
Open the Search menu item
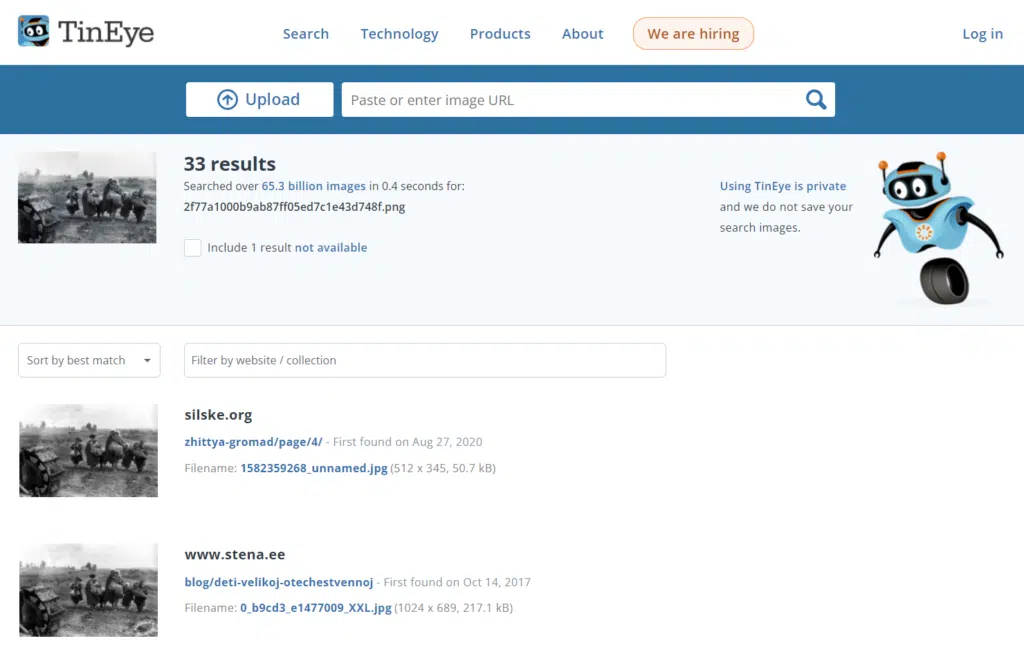pos(305,34)
